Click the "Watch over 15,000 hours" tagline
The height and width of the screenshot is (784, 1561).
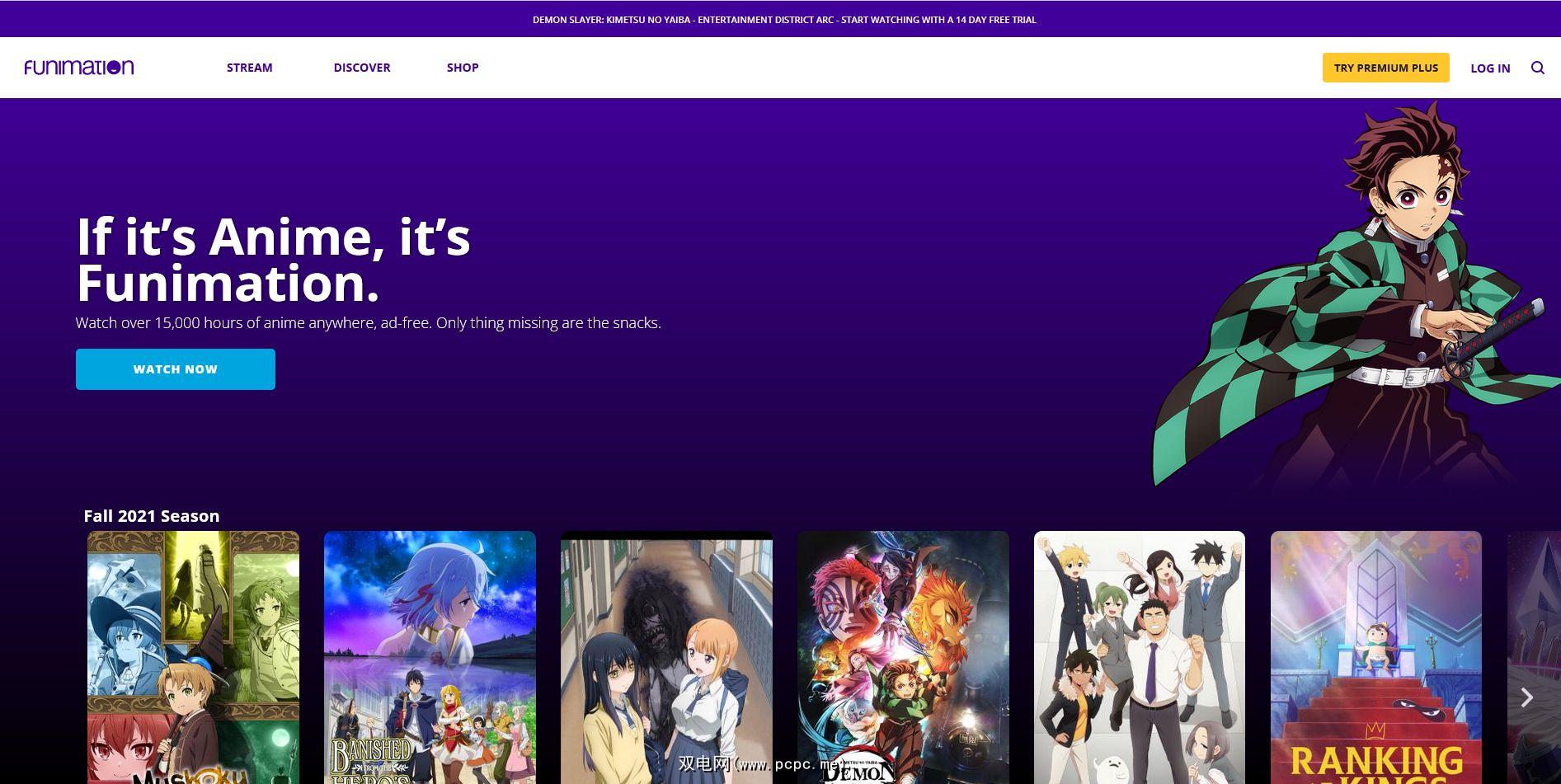coord(369,323)
